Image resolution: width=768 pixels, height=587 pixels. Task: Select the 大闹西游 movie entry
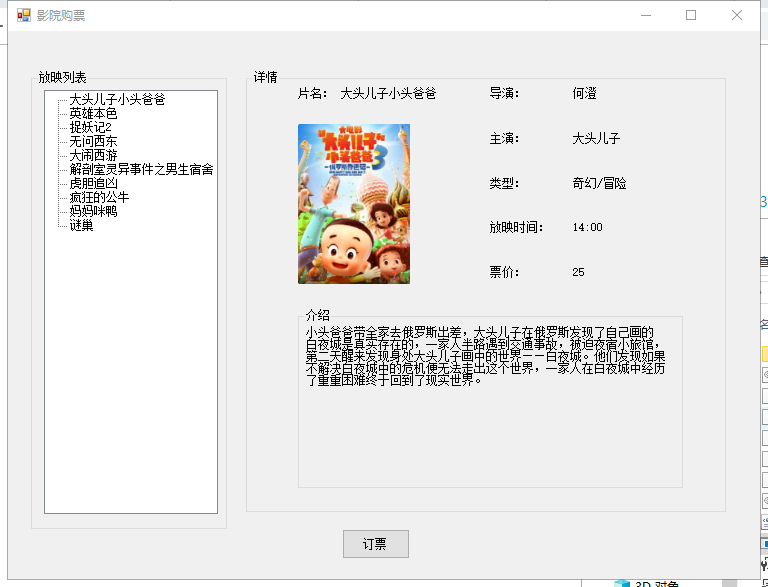93,155
